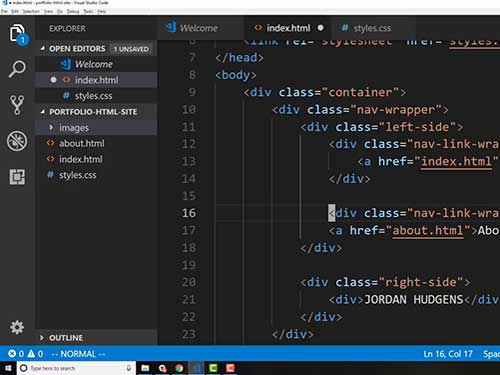The height and width of the screenshot is (375, 500).
Task: Open the Search view magnifier icon
Action: point(17,69)
